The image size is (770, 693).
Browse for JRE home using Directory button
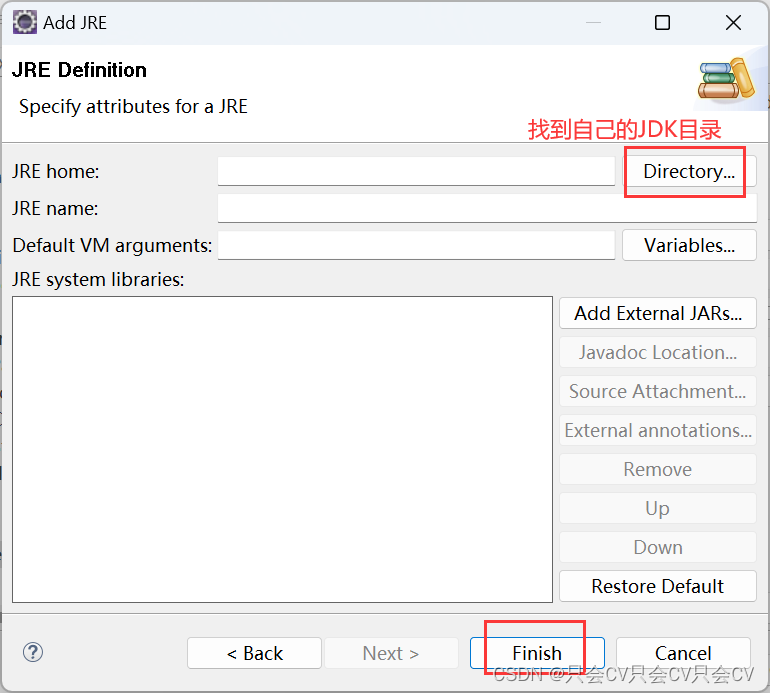[x=689, y=171]
